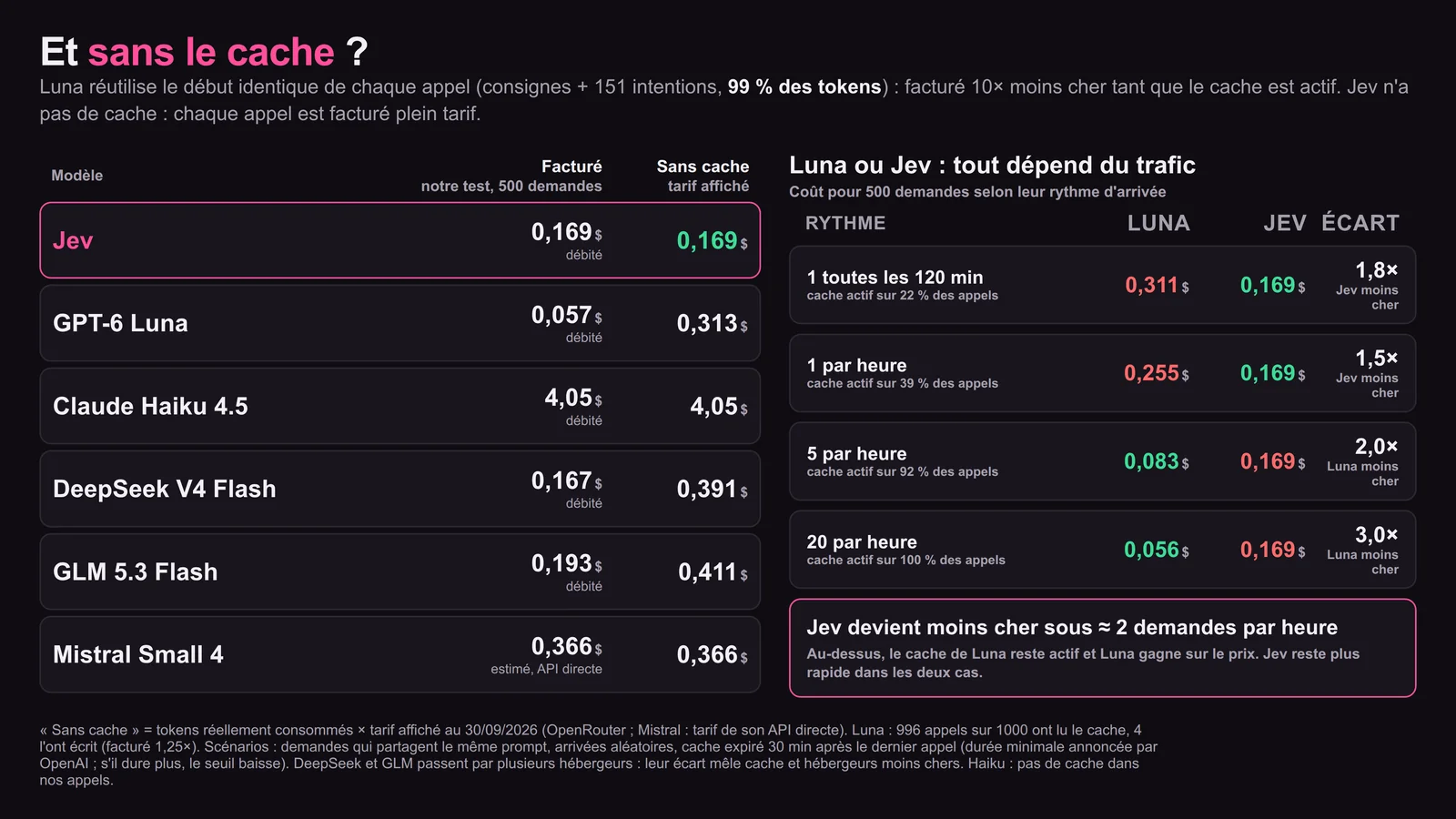The image size is (1456, 819).
Task: Select the "5 par heure" rhythm label
Action: tap(856, 454)
